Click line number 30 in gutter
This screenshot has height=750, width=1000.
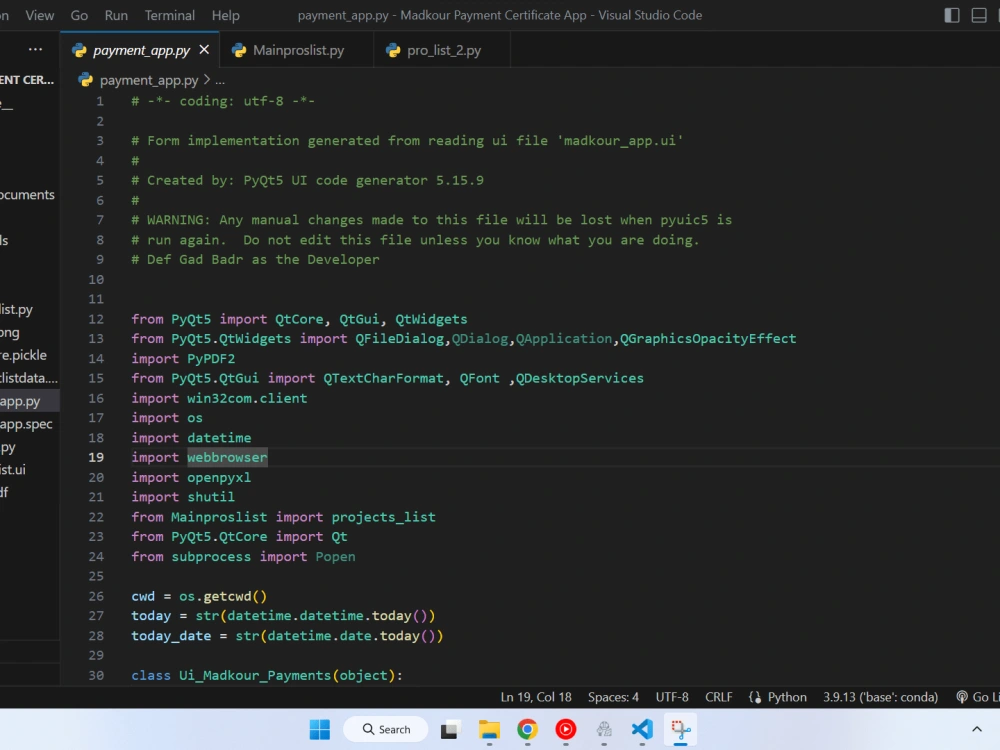96,675
